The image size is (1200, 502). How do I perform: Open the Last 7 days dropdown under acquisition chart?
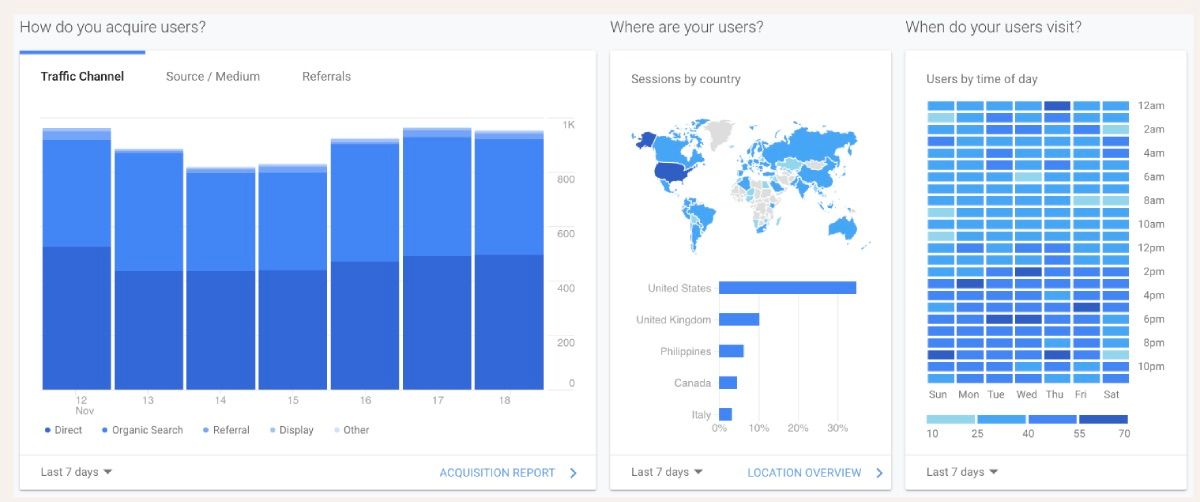click(76, 472)
